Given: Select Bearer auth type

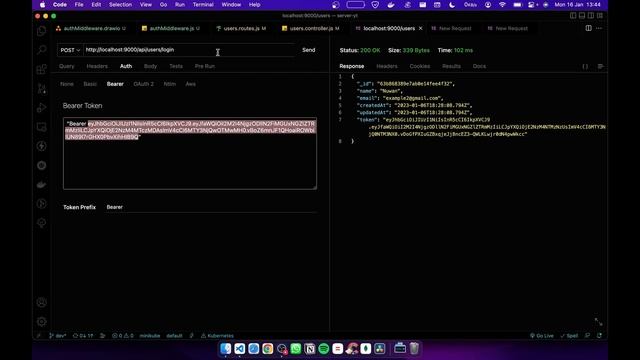Looking at the screenshot, I should [115, 84].
